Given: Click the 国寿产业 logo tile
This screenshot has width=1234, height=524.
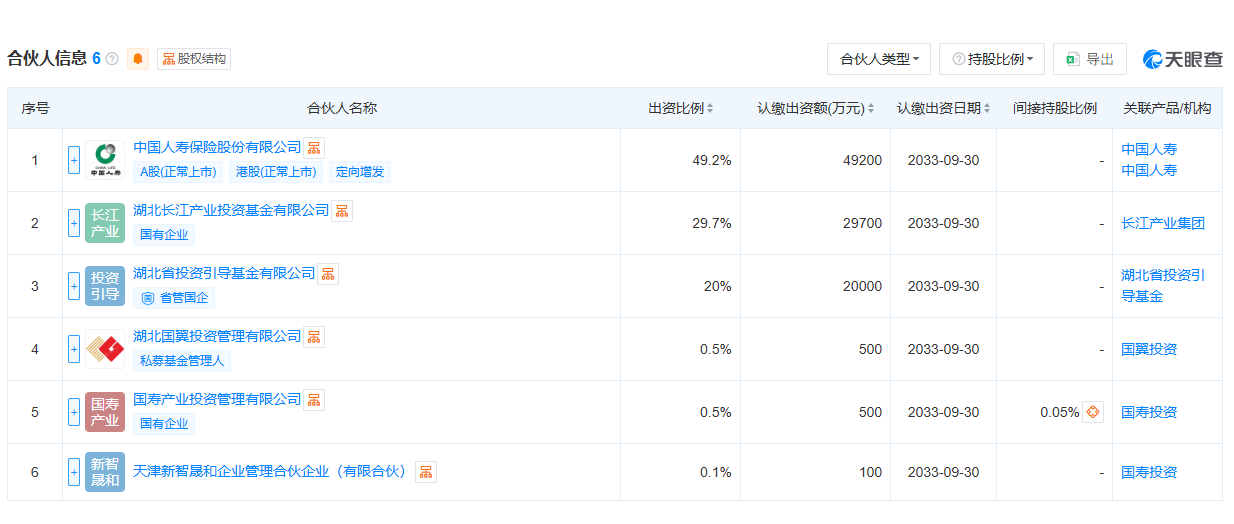Looking at the screenshot, I should (x=105, y=412).
